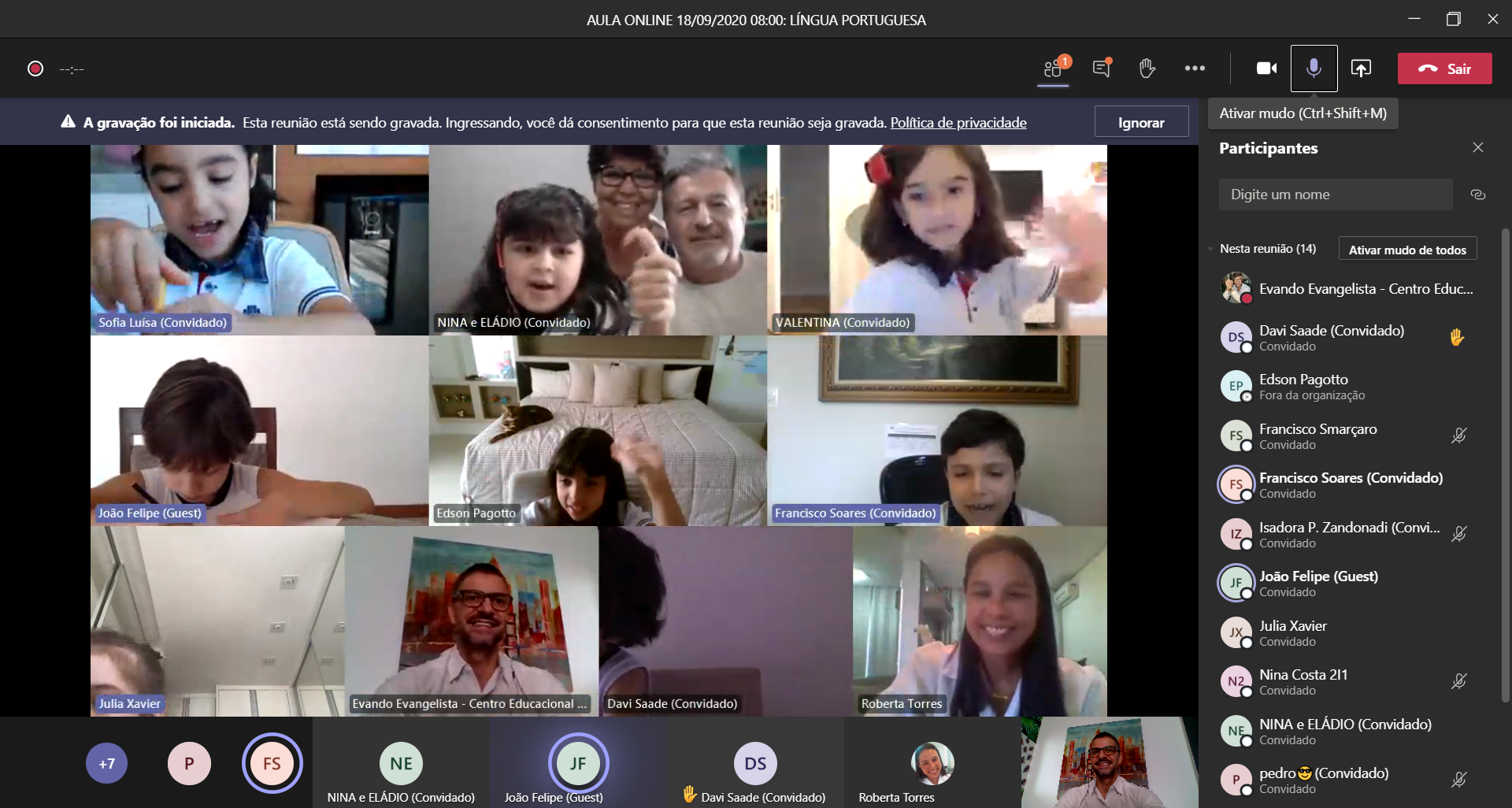Viewport: 1512px width, 808px height.
Task: Select Julia Xavier in participants list
Action: (x=1347, y=632)
